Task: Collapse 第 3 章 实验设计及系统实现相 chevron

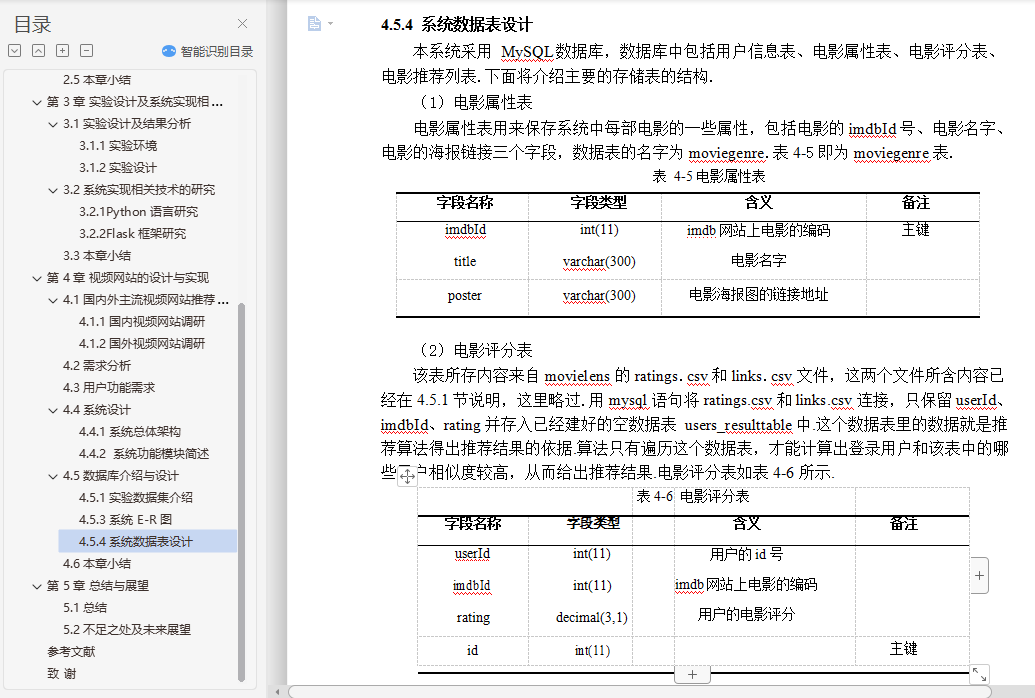Action: (37, 102)
